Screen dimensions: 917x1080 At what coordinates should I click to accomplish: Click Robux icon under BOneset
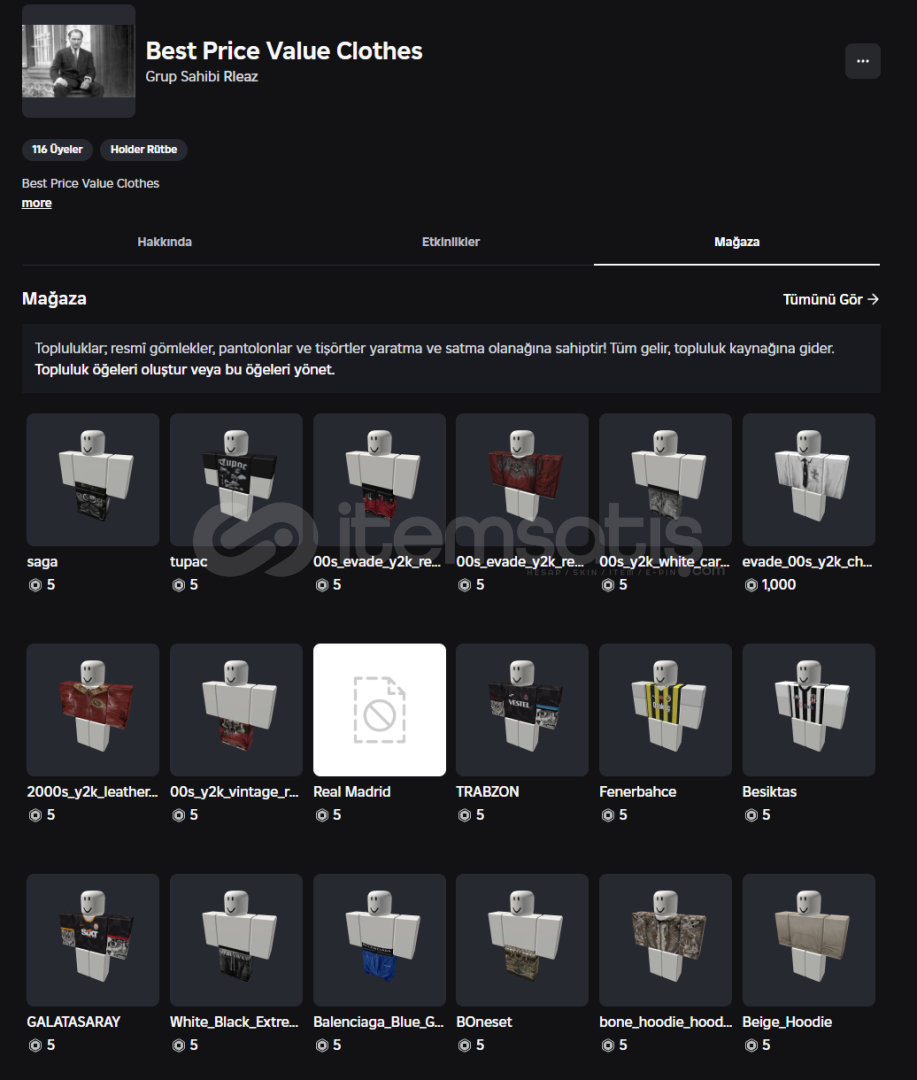(464, 1046)
